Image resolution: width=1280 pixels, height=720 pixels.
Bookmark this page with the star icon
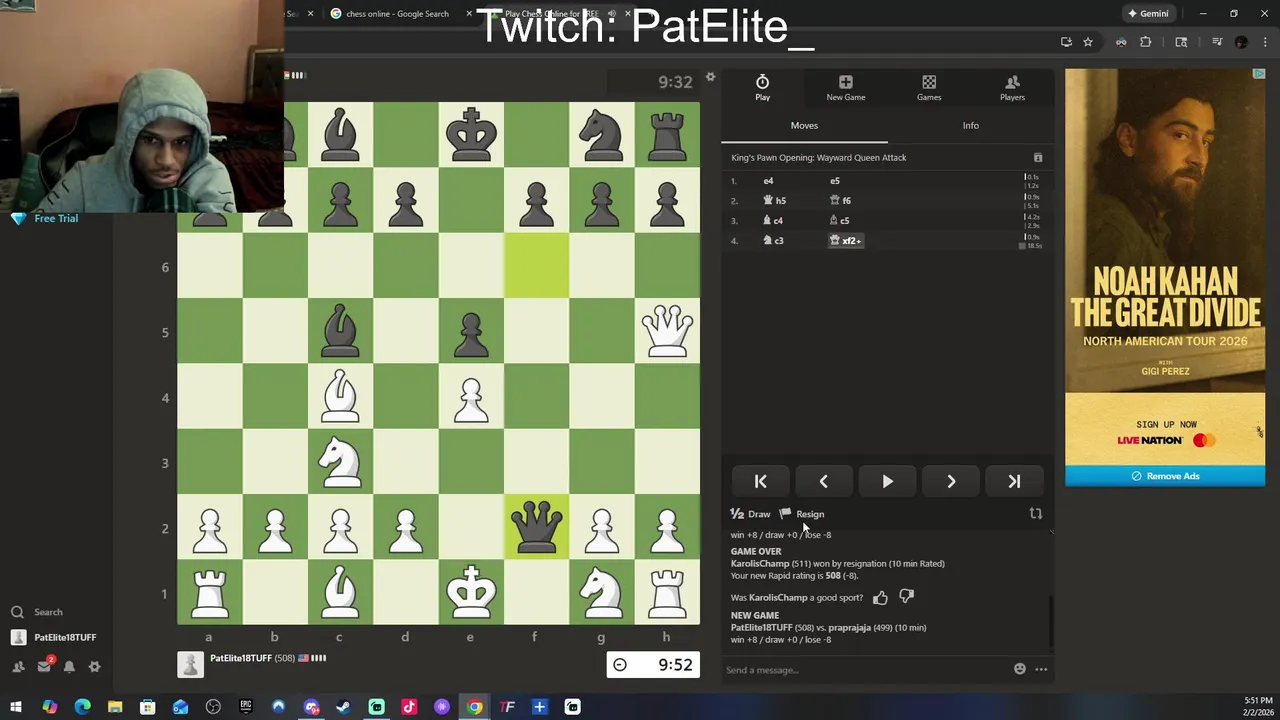(x=1088, y=42)
